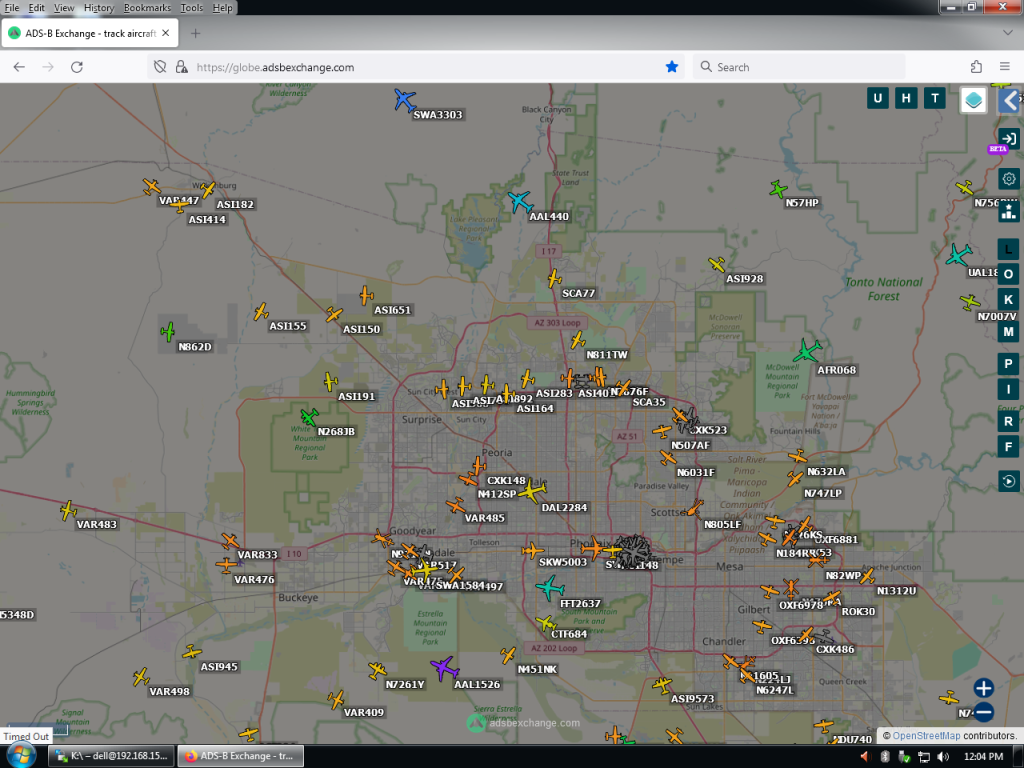Open the statistics podium icon
The width and height of the screenshot is (1024, 768).
click(x=1008, y=211)
